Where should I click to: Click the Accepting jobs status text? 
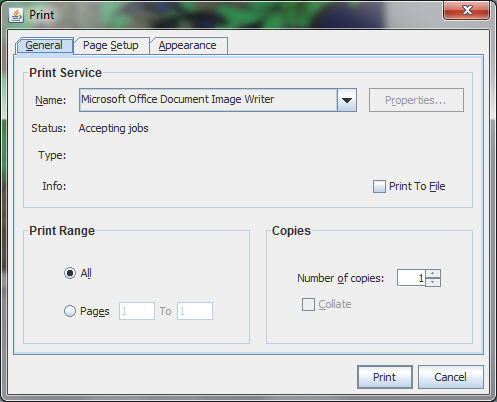pyautogui.click(x=114, y=128)
